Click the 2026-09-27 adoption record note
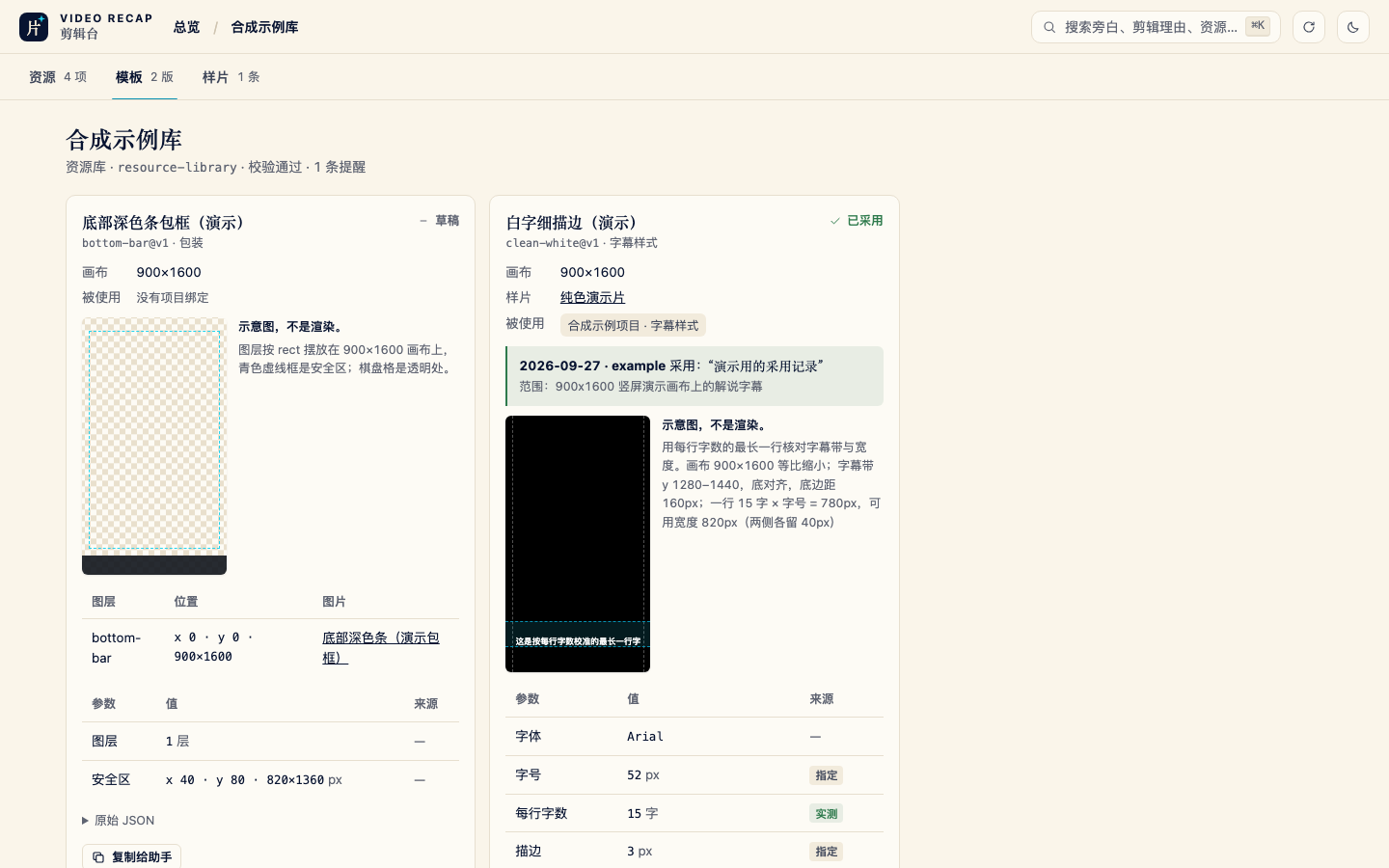The width and height of the screenshot is (1389, 868). coord(694,376)
